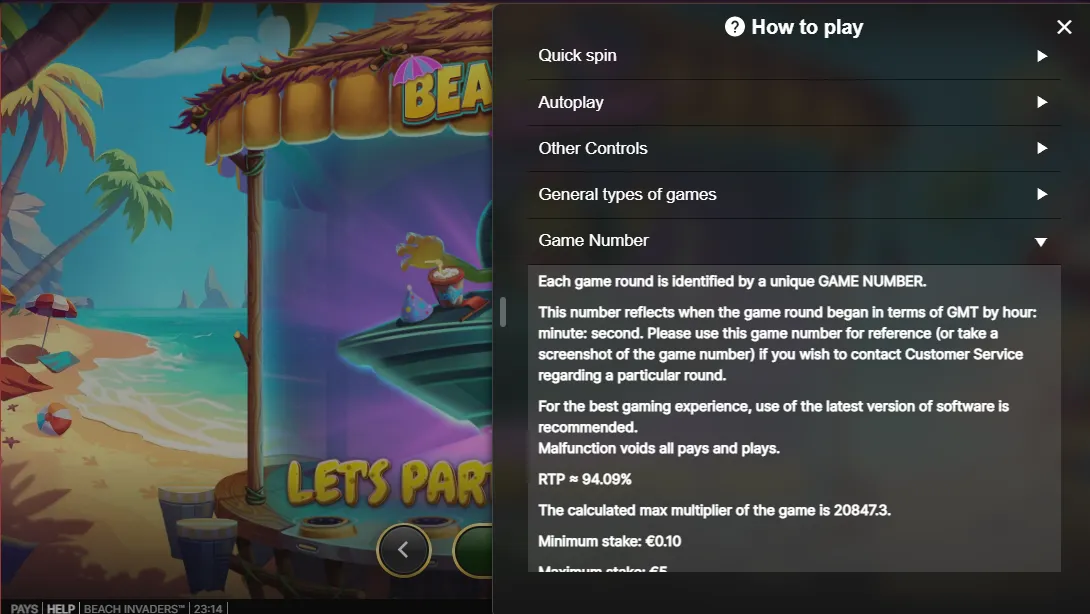The width and height of the screenshot is (1090, 614).
Task: Close the How to play panel
Action: pyautogui.click(x=1064, y=27)
